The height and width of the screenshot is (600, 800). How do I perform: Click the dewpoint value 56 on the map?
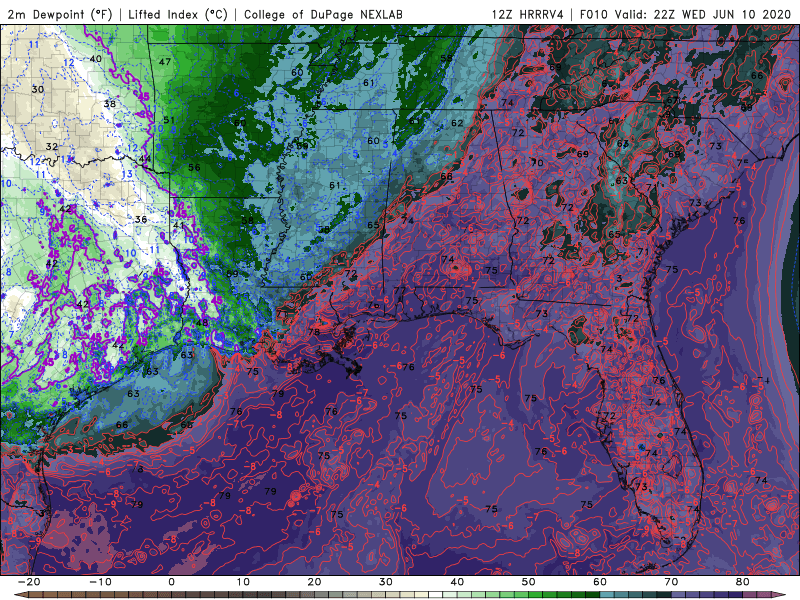pos(194,167)
